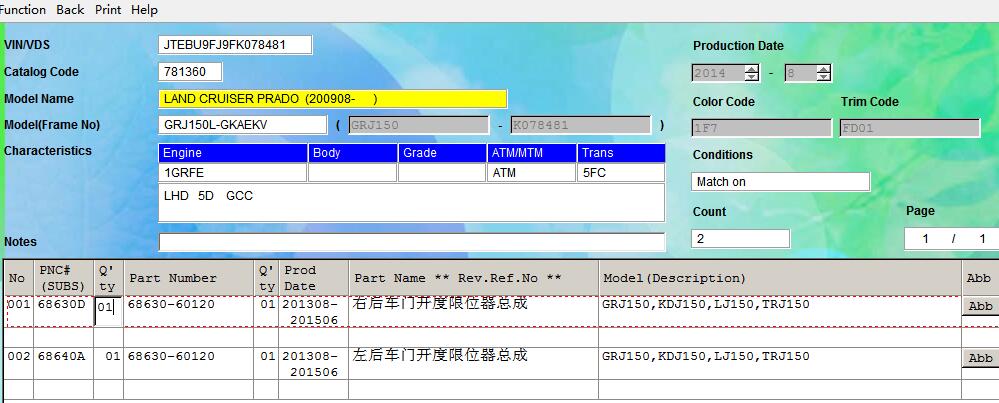Open the Help menu
999x403 pixels.
(x=145, y=9)
